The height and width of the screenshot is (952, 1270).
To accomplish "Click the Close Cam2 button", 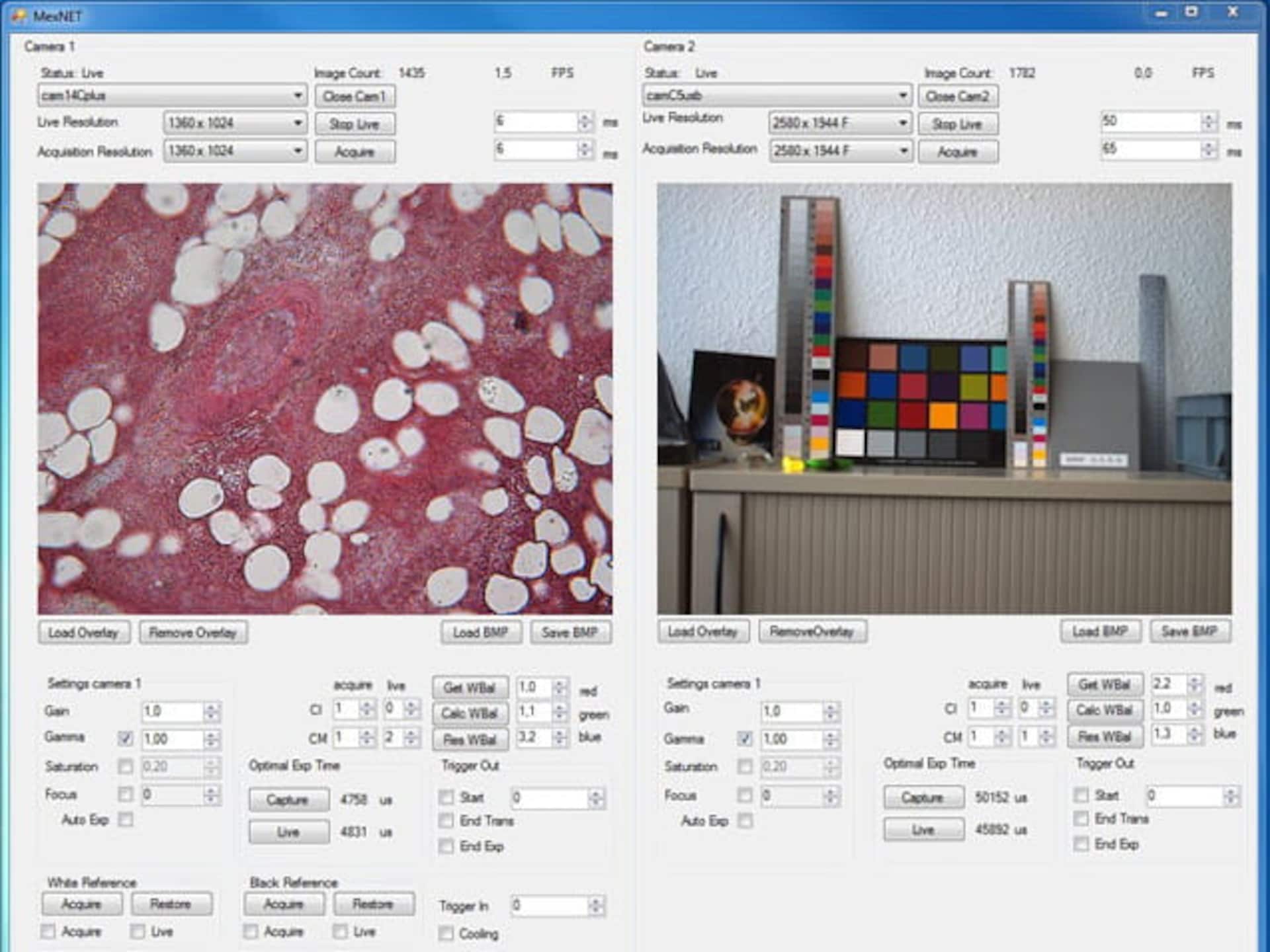I will pos(958,97).
